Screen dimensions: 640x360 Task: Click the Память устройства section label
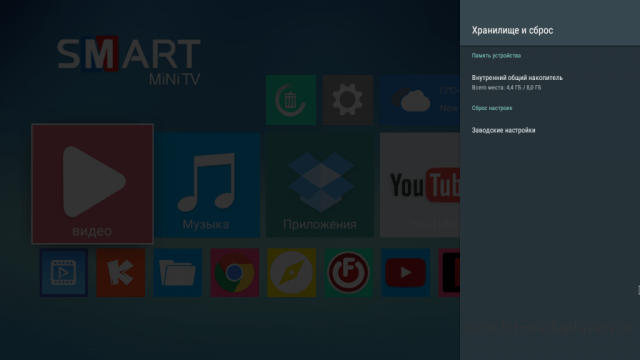496,56
